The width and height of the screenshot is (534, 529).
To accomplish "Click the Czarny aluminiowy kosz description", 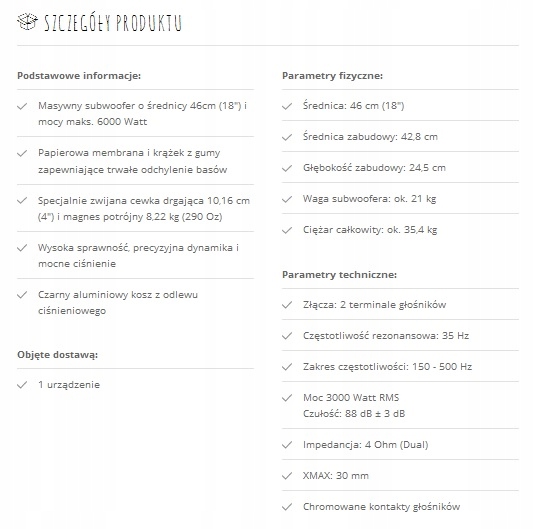I will pos(118,302).
